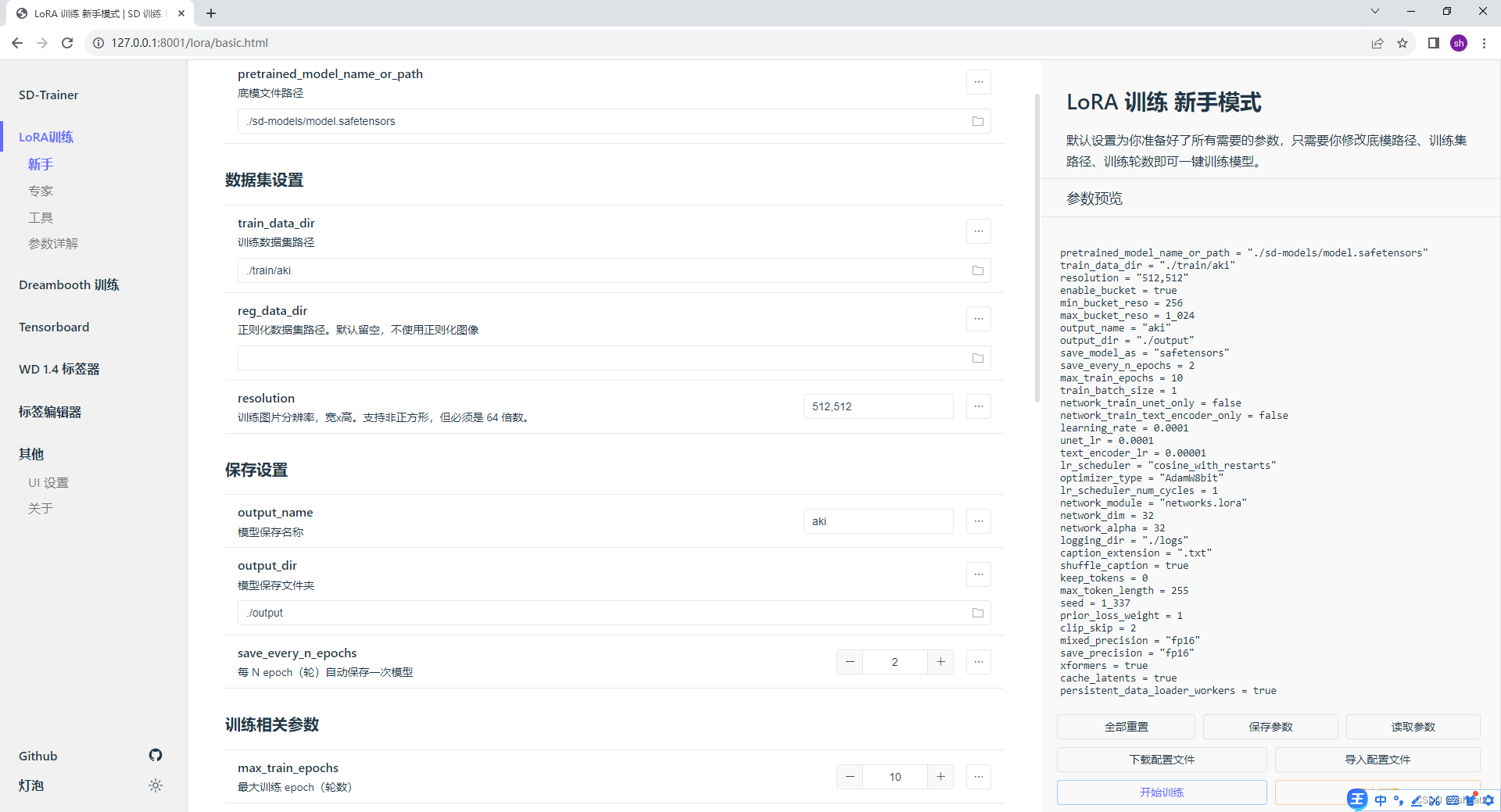This screenshot has height=812, width=1501.
Task: Decrease max_train_epochs value
Action: (850, 777)
